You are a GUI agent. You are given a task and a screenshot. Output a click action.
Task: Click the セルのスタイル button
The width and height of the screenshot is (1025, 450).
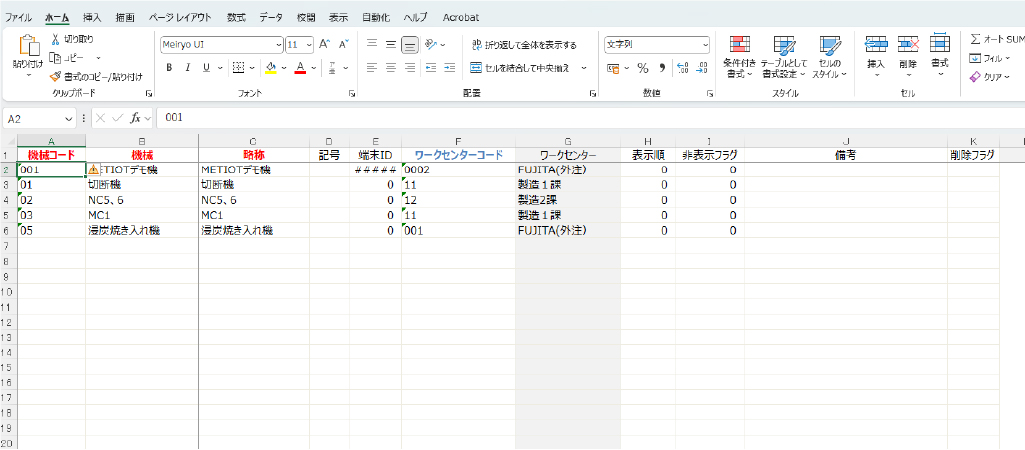(829, 57)
